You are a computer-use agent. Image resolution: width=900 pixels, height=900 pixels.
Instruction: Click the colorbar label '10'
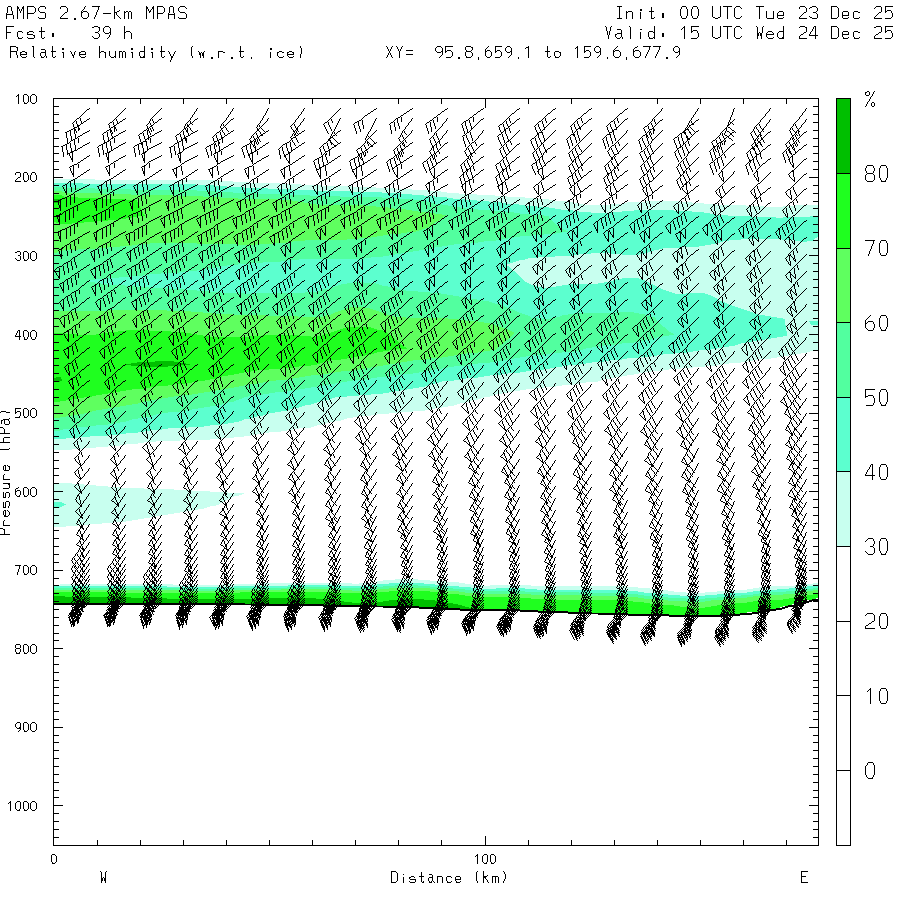pyautogui.click(x=876, y=696)
